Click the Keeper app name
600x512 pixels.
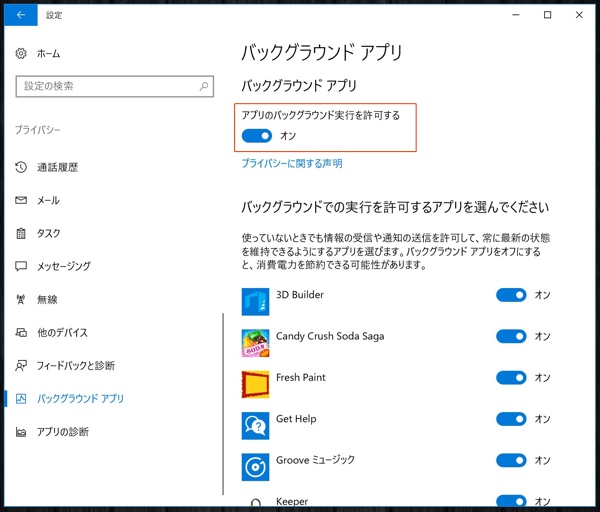coord(292,501)
